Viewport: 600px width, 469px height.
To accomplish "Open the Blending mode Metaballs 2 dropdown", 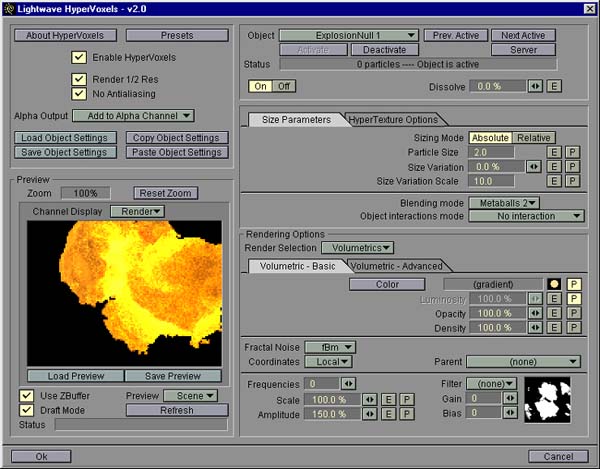I will click(504, 203).
